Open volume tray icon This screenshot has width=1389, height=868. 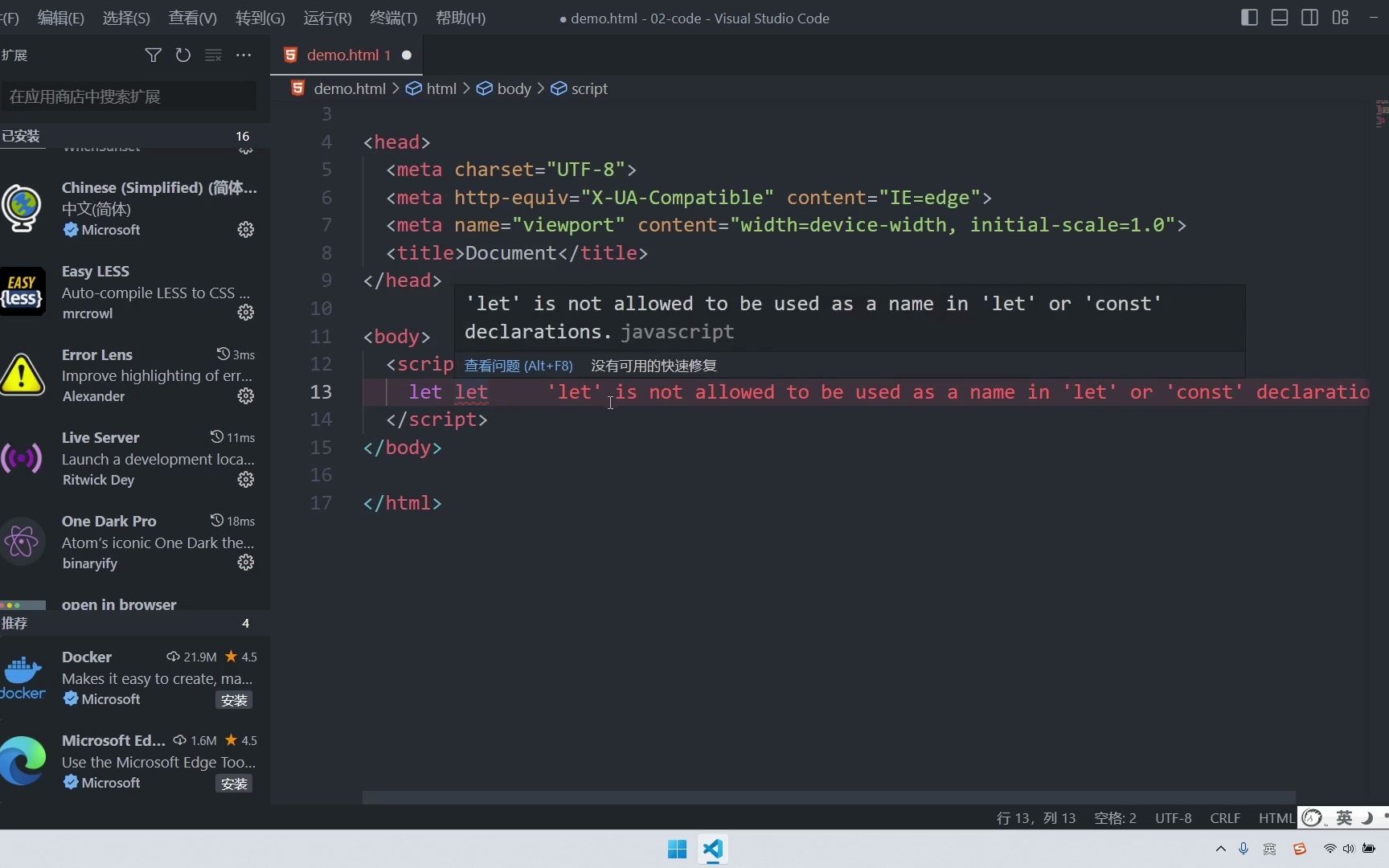tap(1348, 849)
